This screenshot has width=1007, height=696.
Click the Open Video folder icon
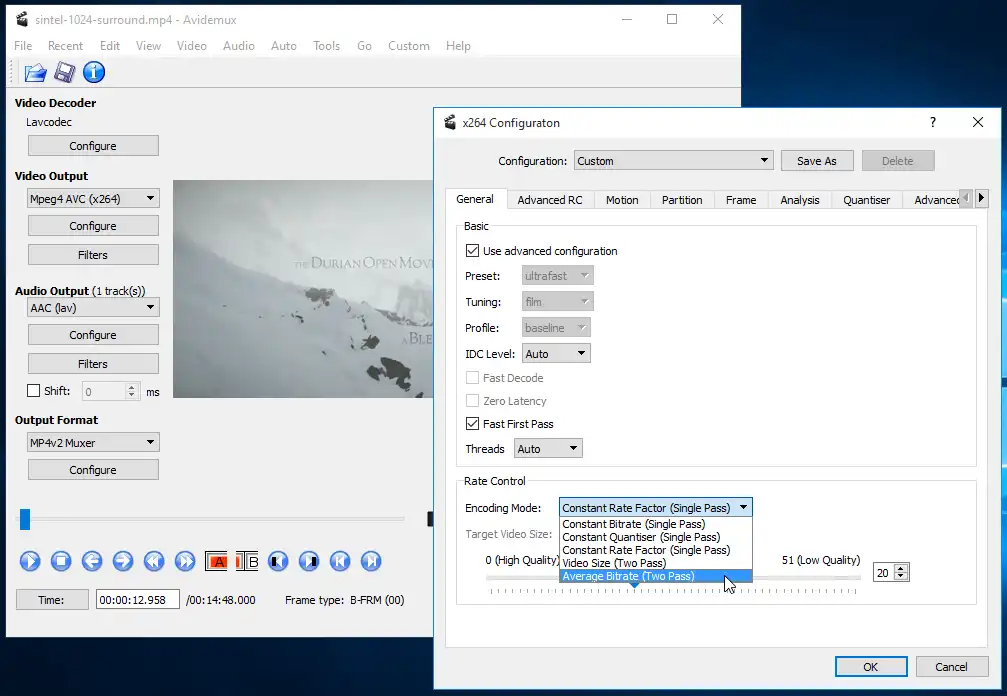point(36,72)
